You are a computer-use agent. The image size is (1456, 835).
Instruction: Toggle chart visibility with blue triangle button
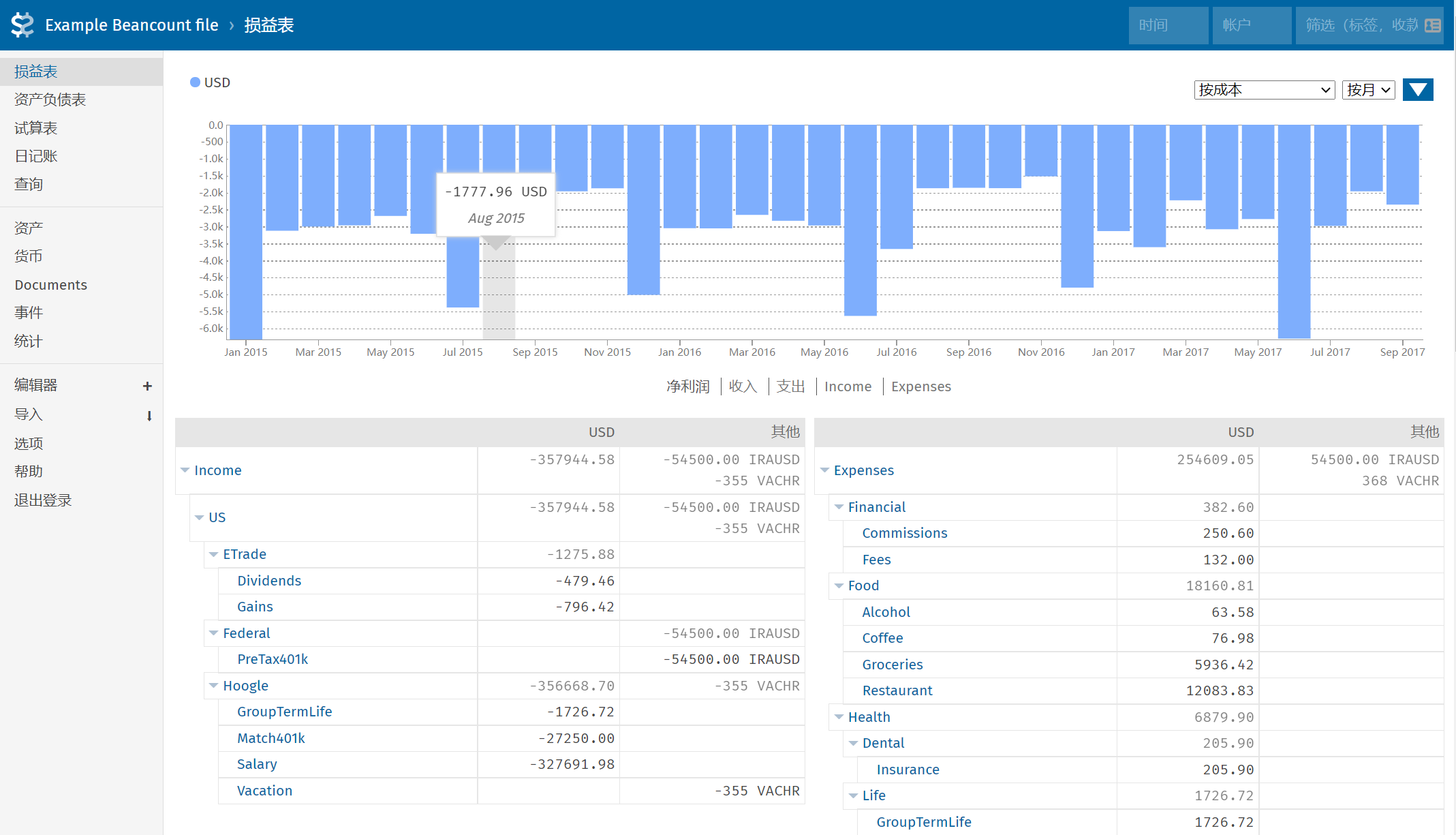pos(1418,90)
